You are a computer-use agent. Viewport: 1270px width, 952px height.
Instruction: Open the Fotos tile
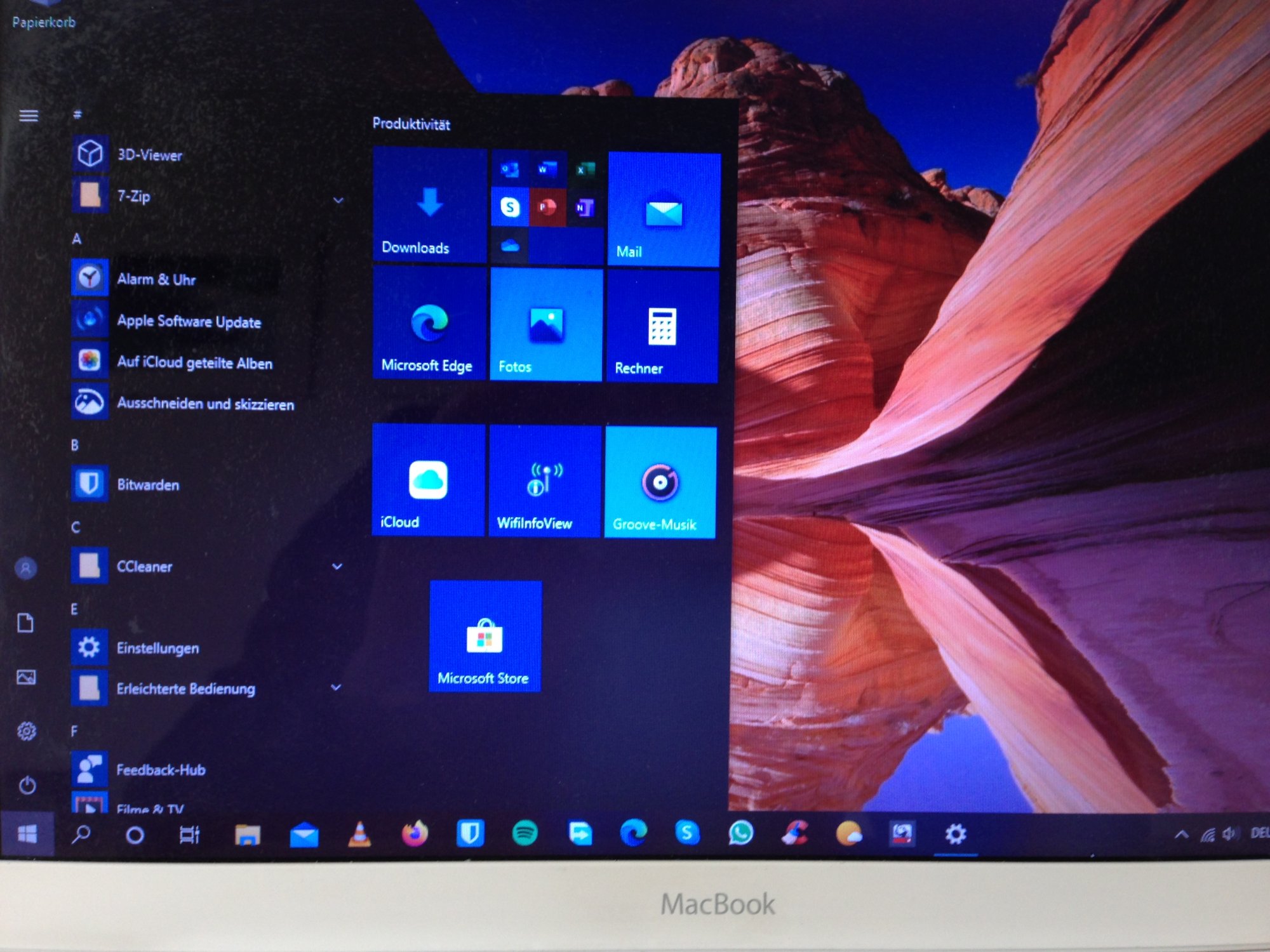[546, 325]
